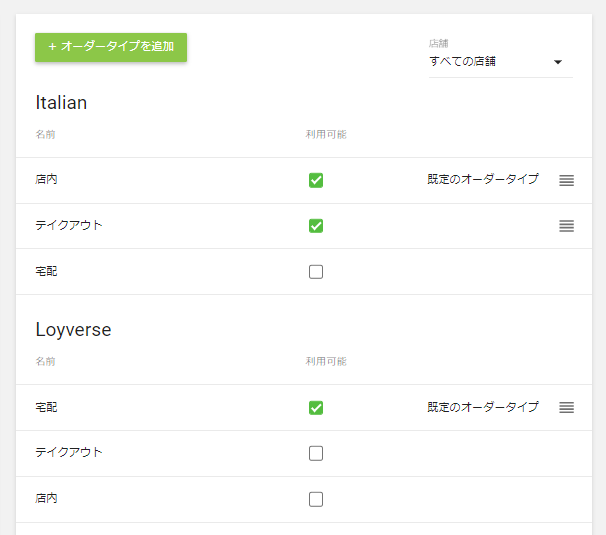606x535 pixels.
Task: Open the 店内 order type under Italian
Action: (47, 180)
